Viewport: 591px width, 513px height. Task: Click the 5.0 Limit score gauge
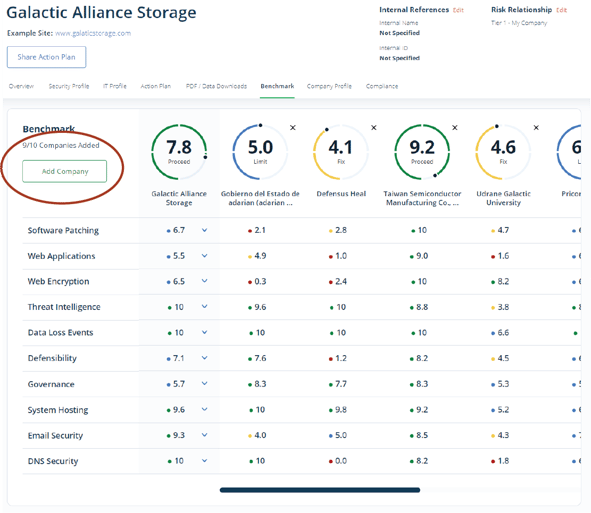tap(260, 152)
